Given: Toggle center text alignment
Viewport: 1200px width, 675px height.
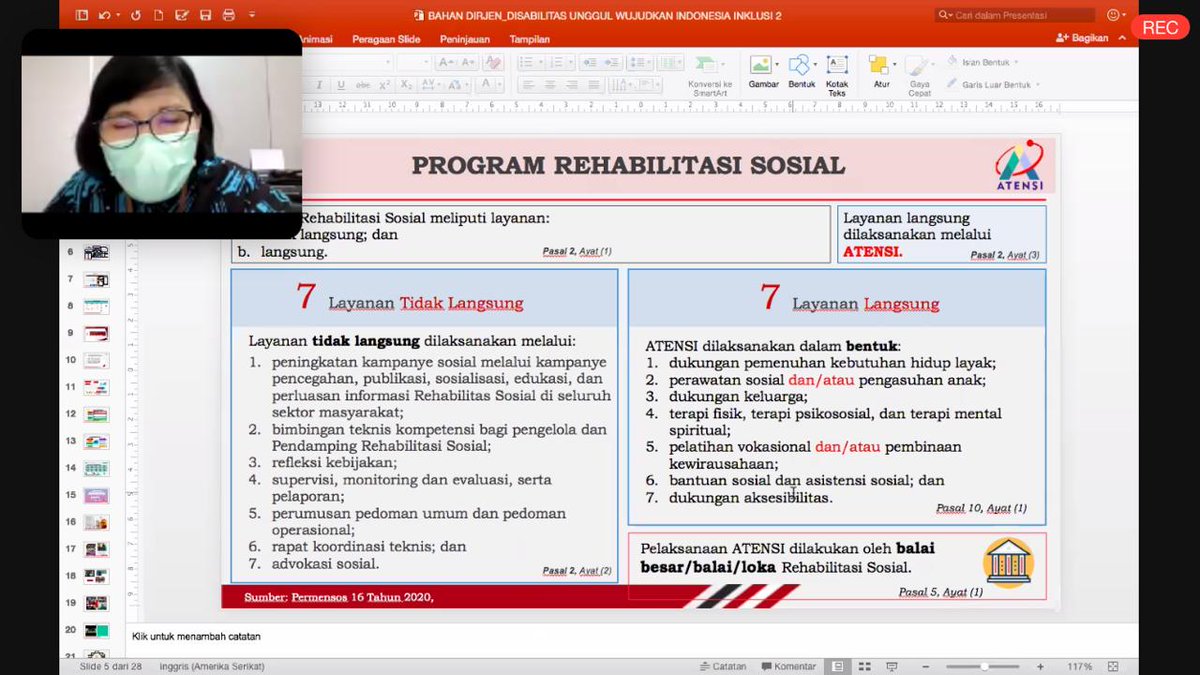Looking at the screenshot, I should pos(550,85).
